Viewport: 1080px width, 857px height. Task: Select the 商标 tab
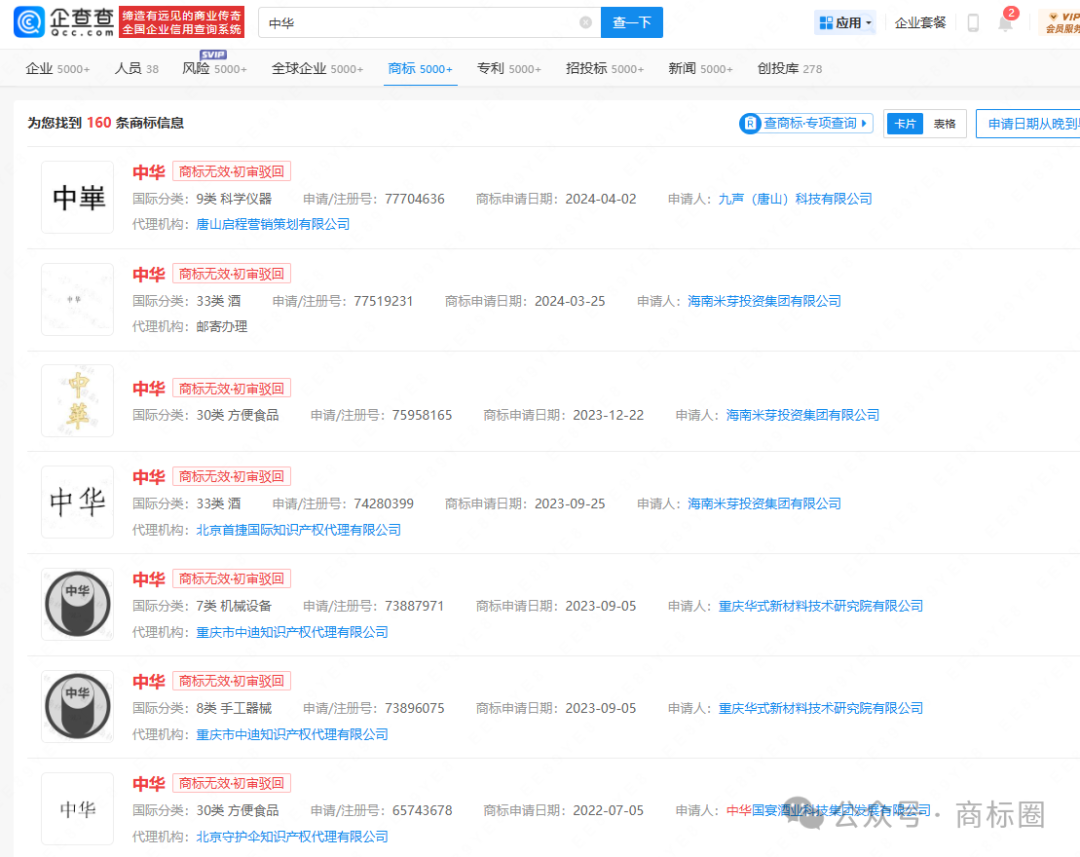[420, 68]
